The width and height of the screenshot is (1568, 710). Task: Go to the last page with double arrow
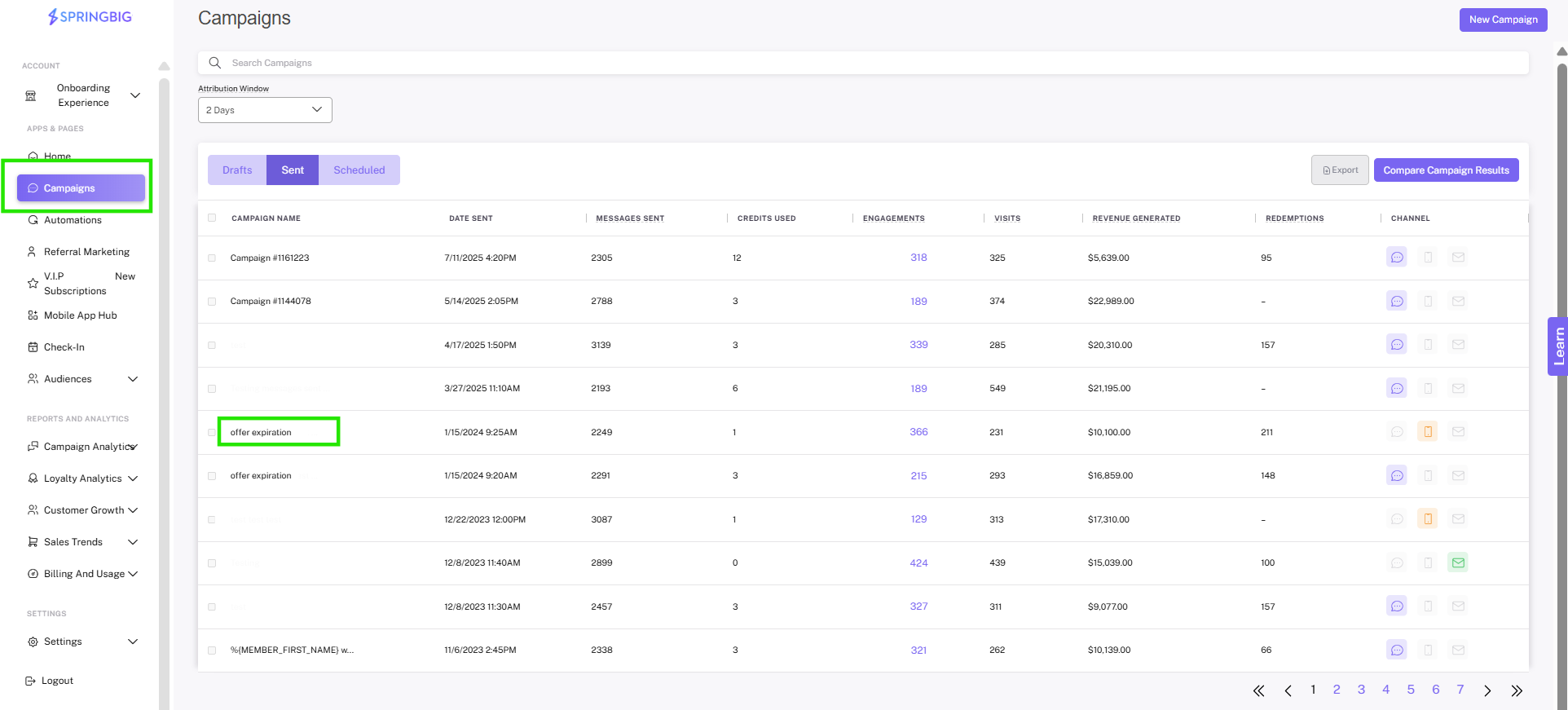pos(1517,690)
